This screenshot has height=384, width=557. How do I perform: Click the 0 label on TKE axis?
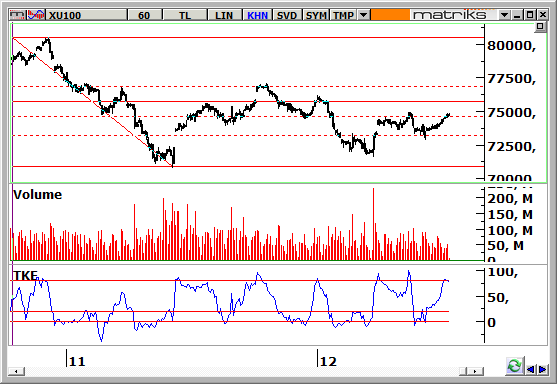coord(492,323)
